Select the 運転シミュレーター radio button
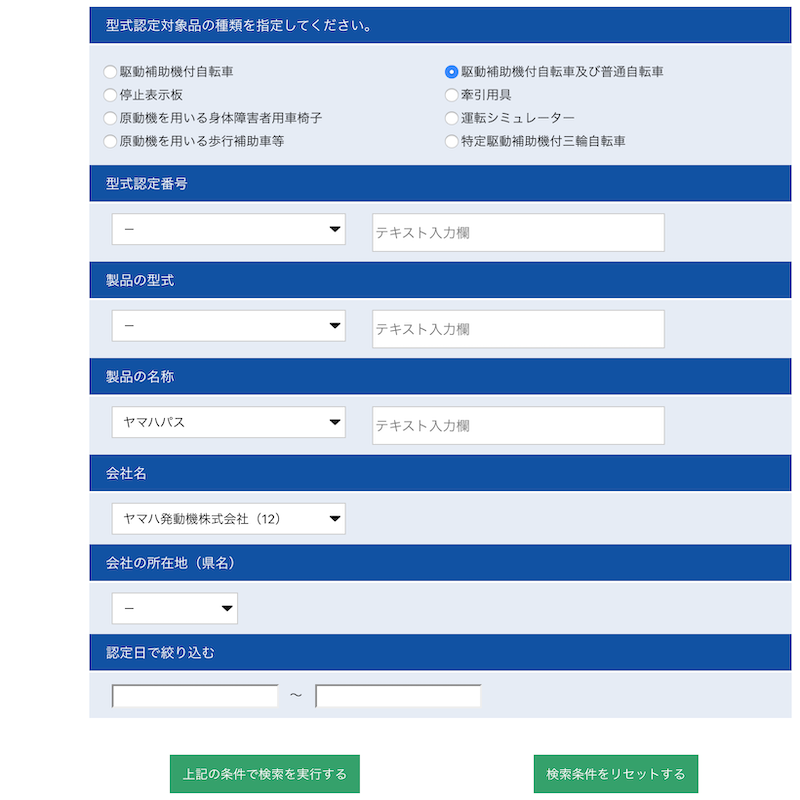This screenshot has width=800, height=800. point(452,118)
